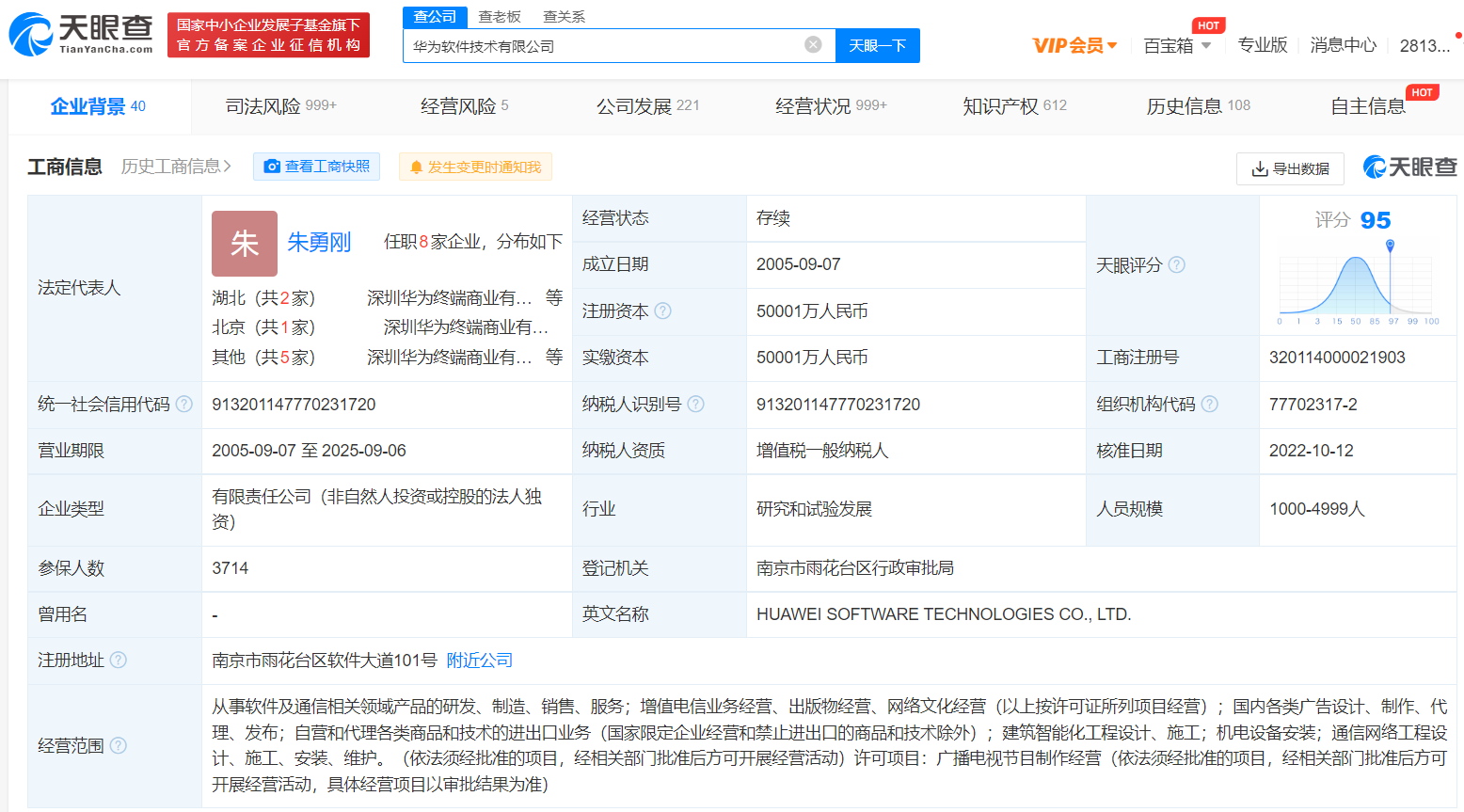Click 等 next to the 其他 companies

point(554,357)
